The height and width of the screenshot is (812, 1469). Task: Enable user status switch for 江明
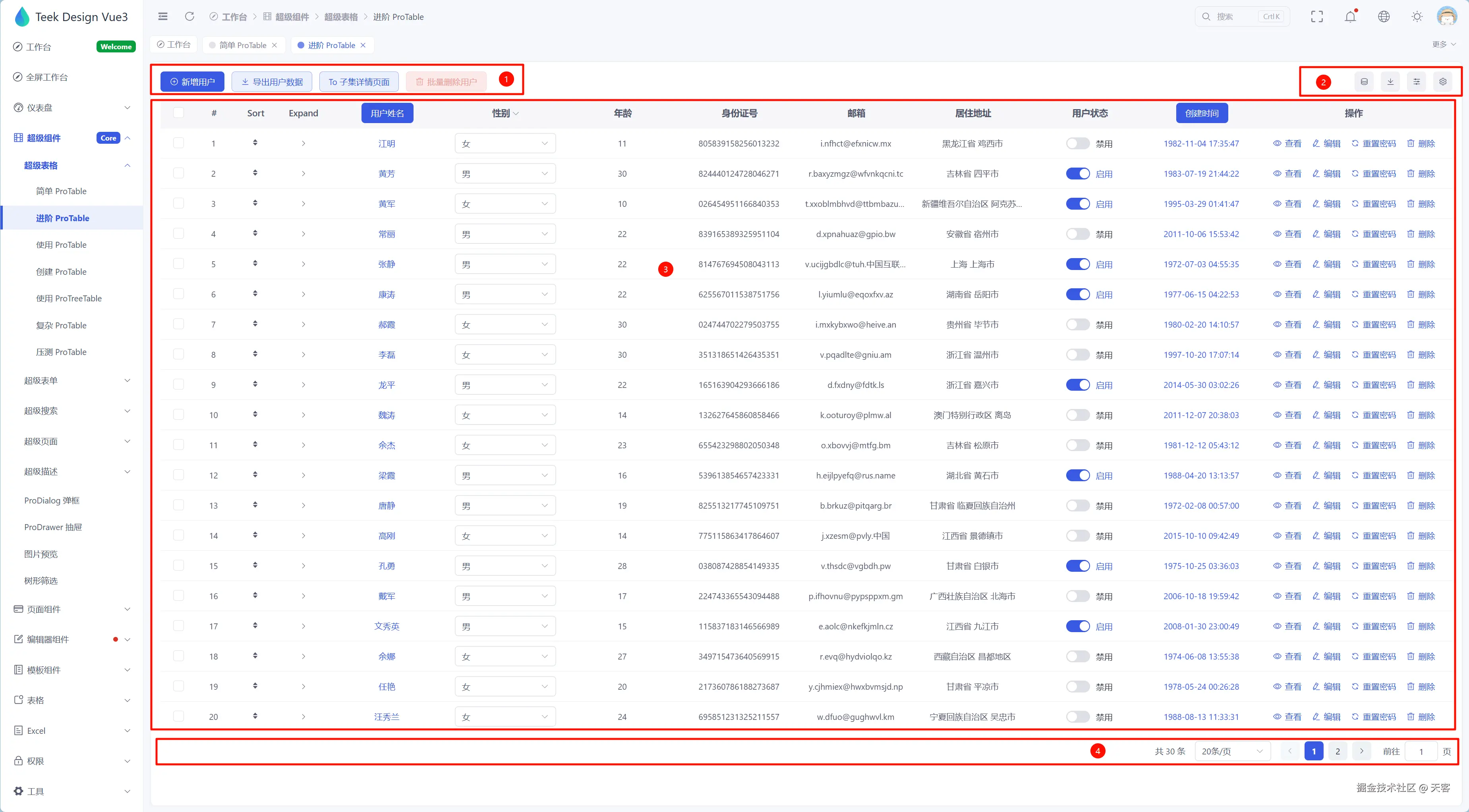click(1077, 144)
